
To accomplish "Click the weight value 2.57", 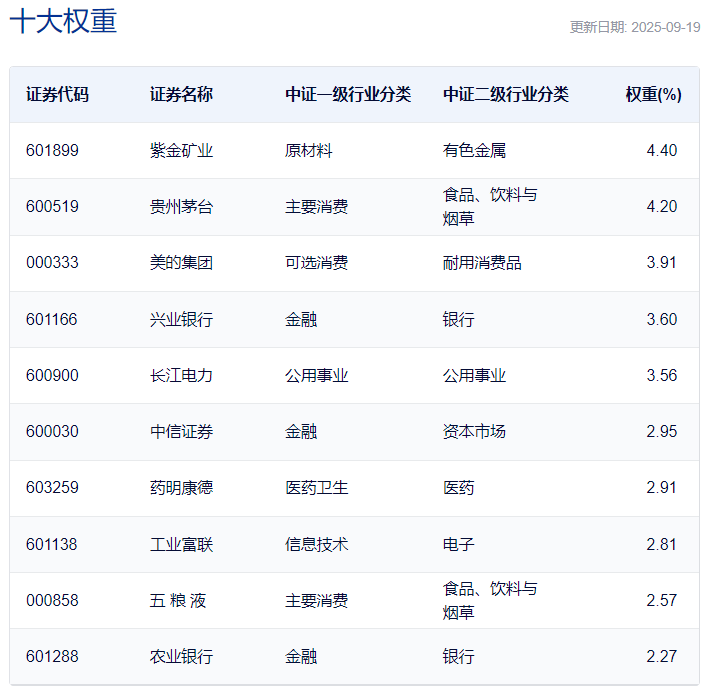I will (x=662, y=600).
